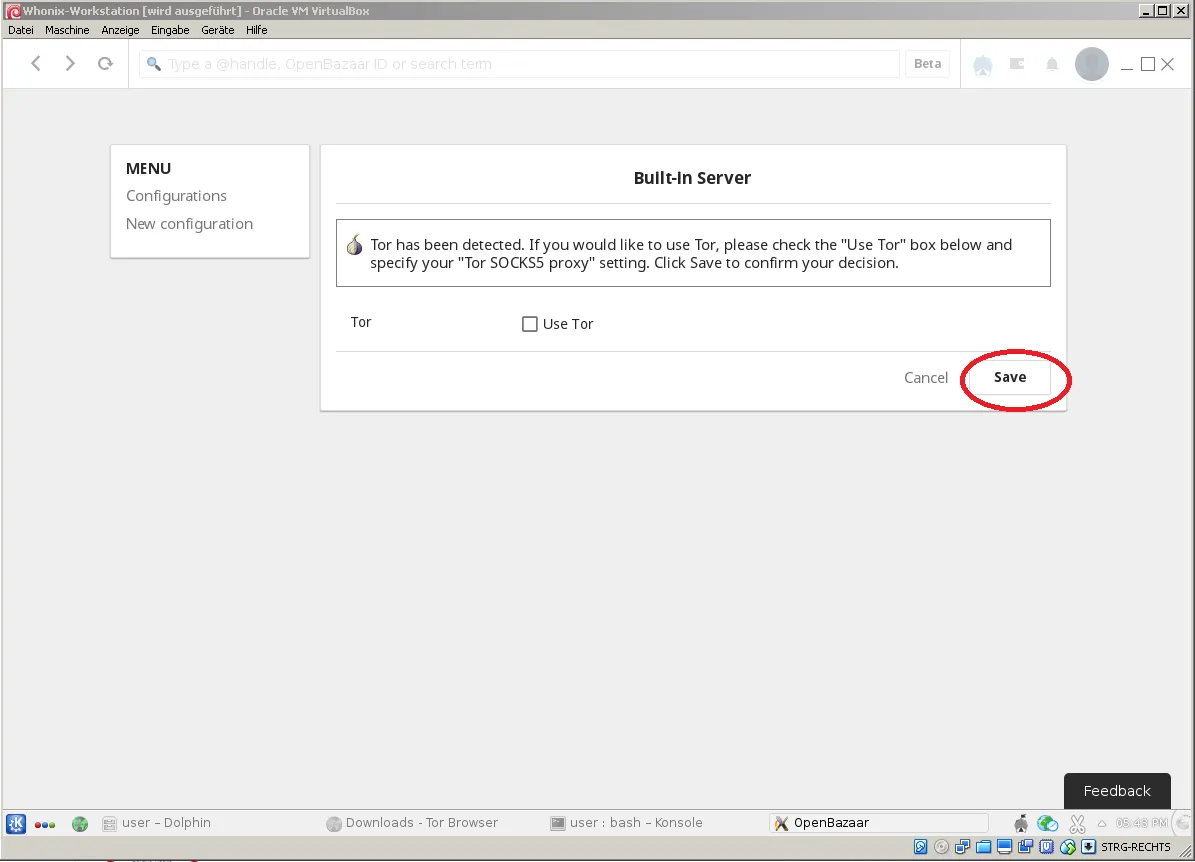The width and height of the screenshot is (1195, 862).
Task: Click the clock in the system tray
Action: point(1141,823)
